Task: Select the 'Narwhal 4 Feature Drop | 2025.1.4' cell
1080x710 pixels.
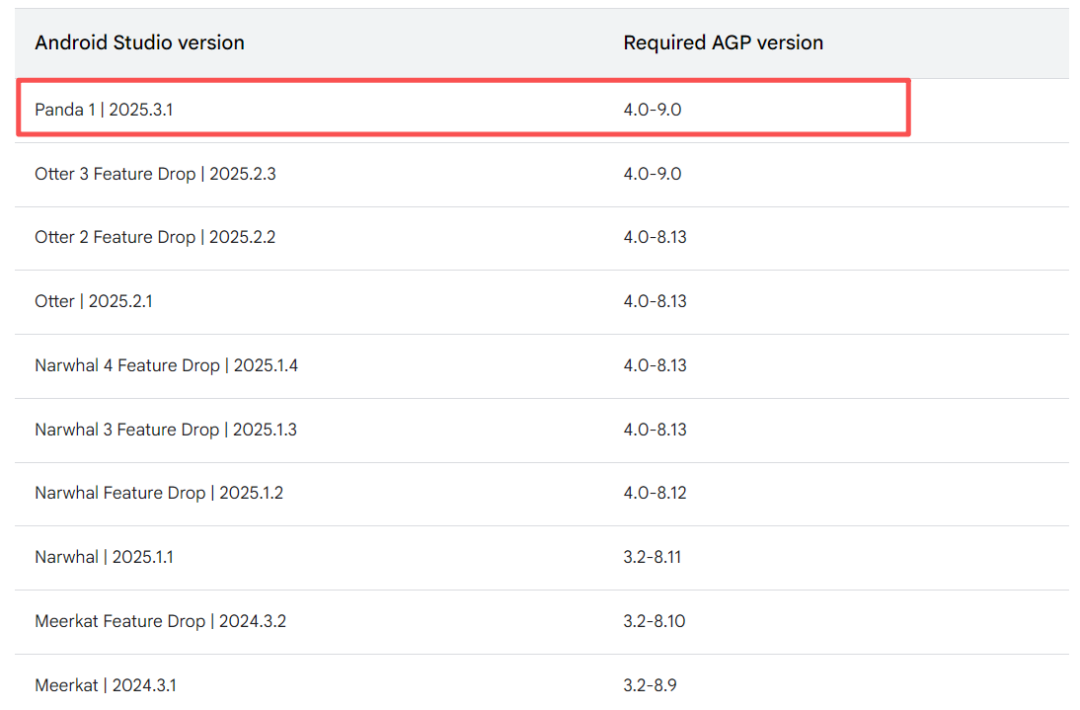Action: click(166, 366)
